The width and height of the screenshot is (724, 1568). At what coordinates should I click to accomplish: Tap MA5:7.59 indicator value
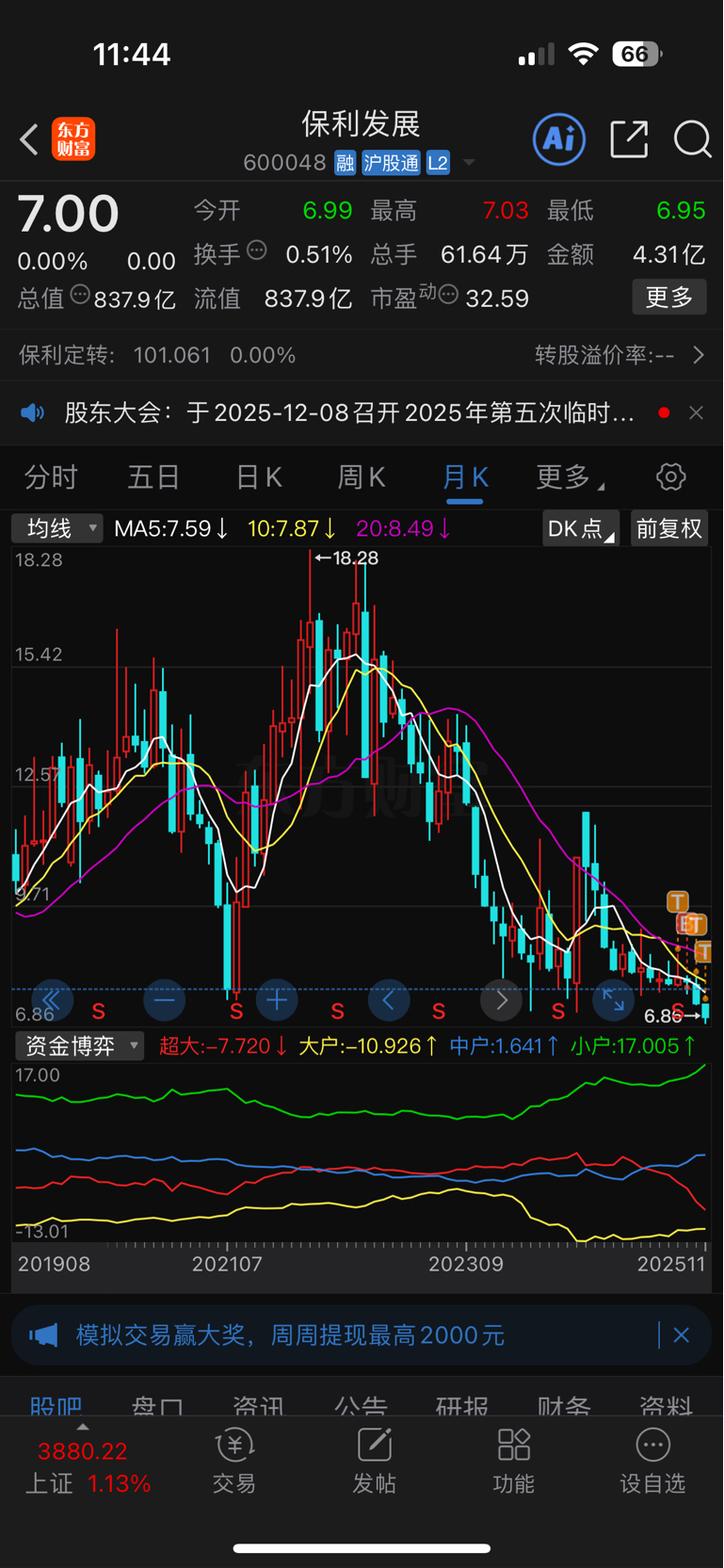pyautogui.click(x=171, y=528)
